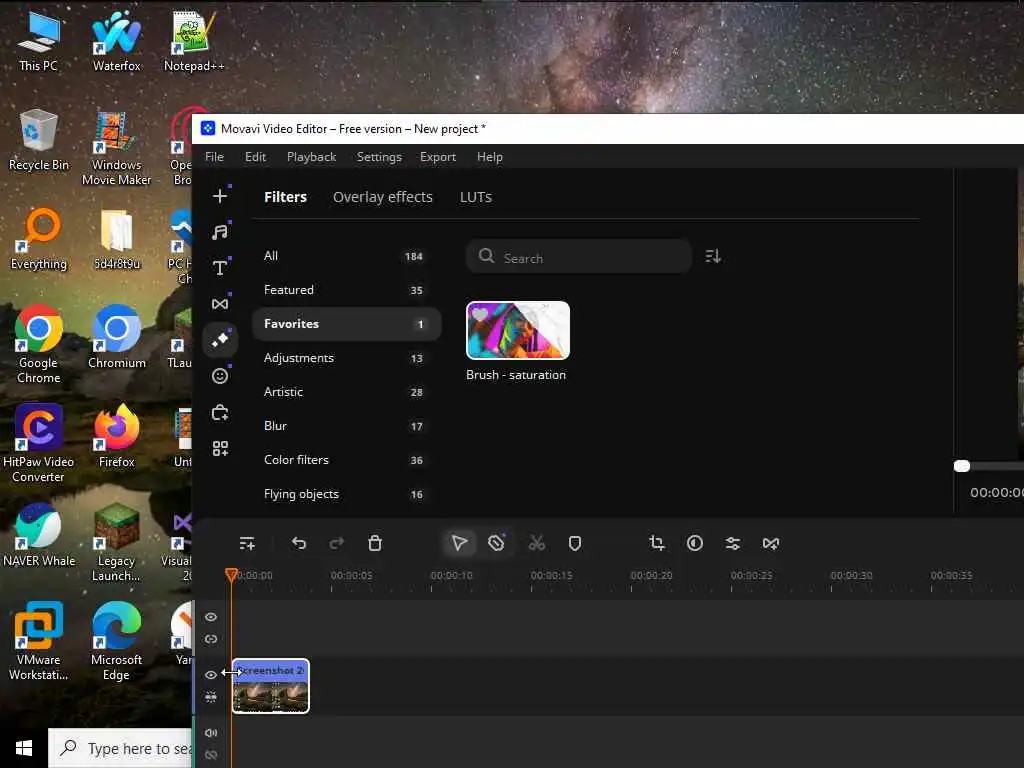Open the Import media plus icon

(220, 196)
